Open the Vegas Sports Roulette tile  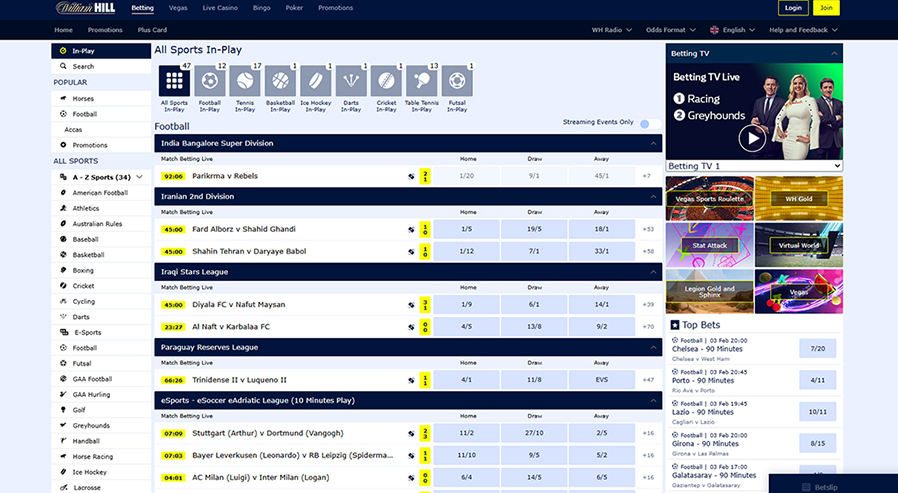pos(710,199)
